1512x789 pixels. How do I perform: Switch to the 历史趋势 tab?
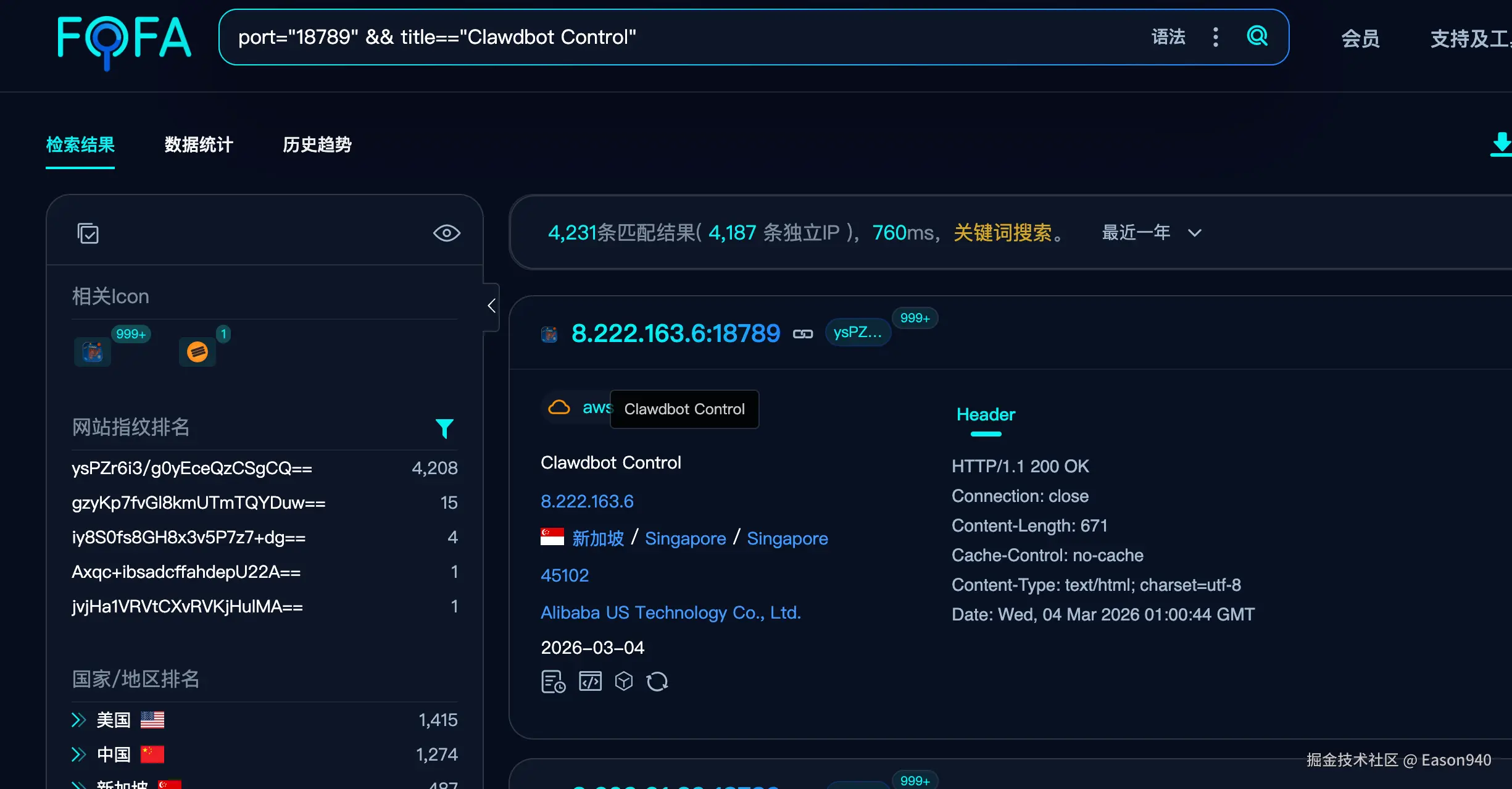click(317, 145)
